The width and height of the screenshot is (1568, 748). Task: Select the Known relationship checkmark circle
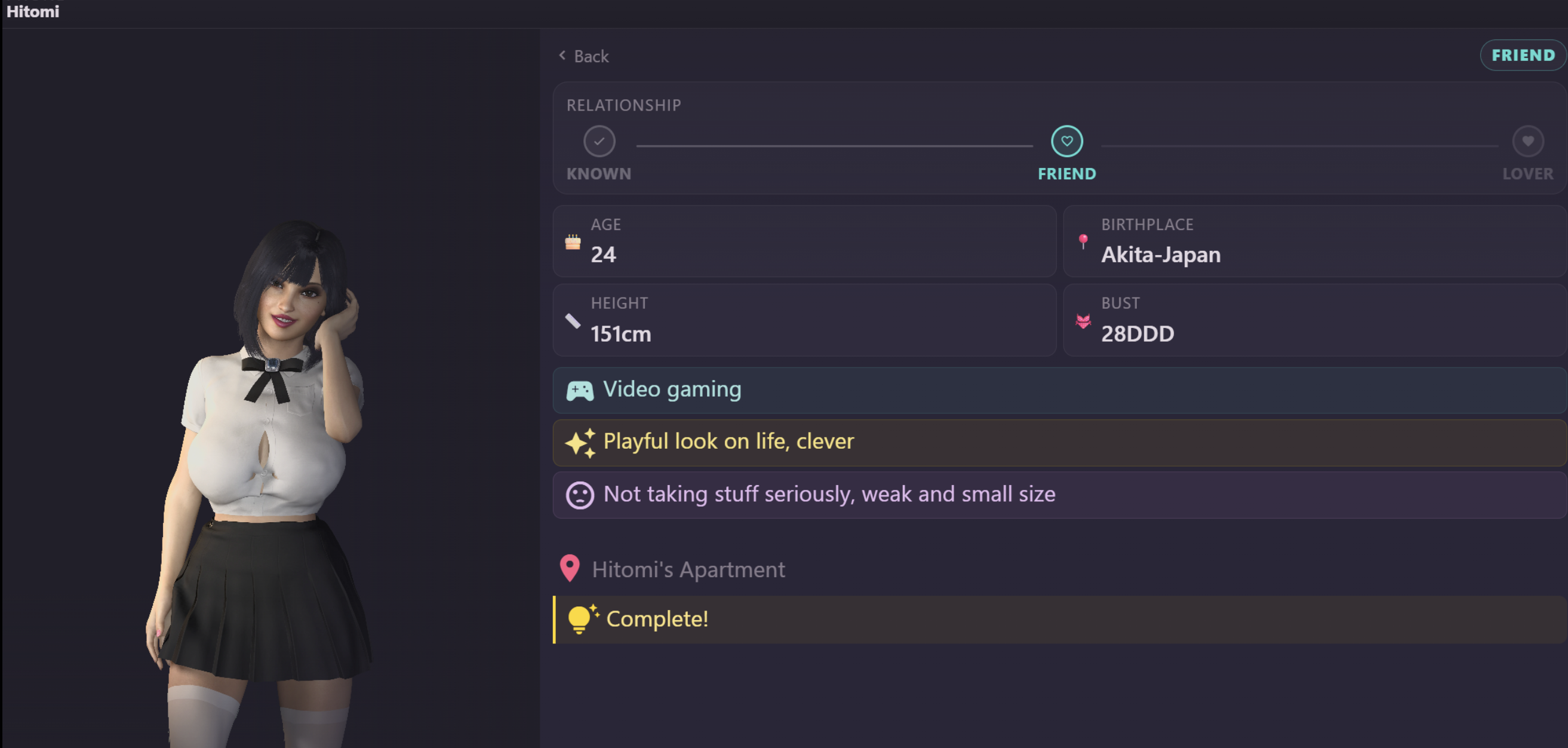pos(599,142)
